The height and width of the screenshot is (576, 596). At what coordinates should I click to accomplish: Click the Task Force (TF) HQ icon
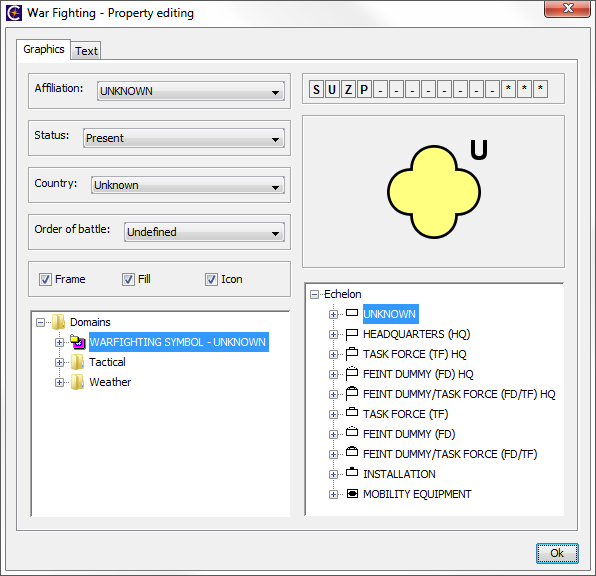352,354
